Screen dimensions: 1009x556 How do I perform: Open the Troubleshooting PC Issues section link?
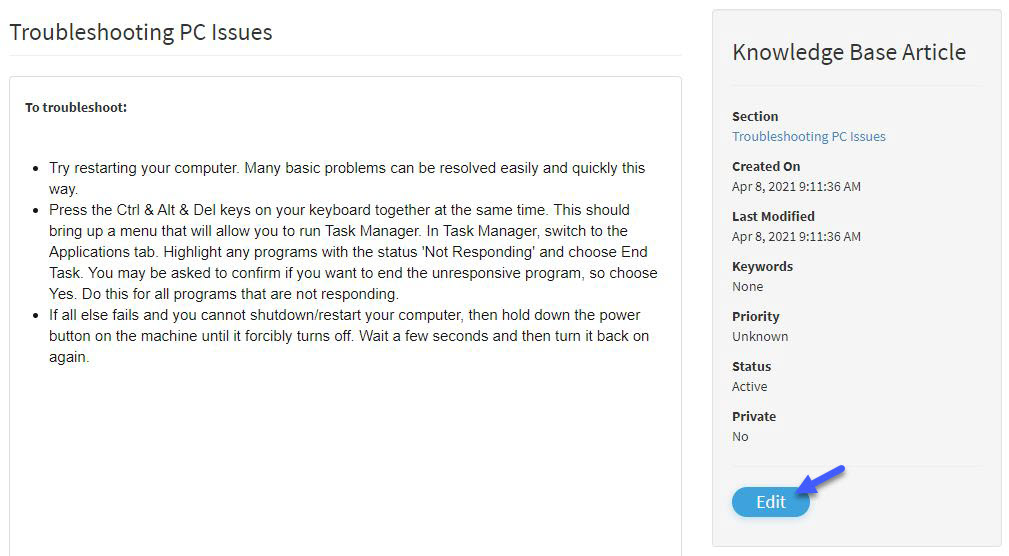click(x=808, y=136)
